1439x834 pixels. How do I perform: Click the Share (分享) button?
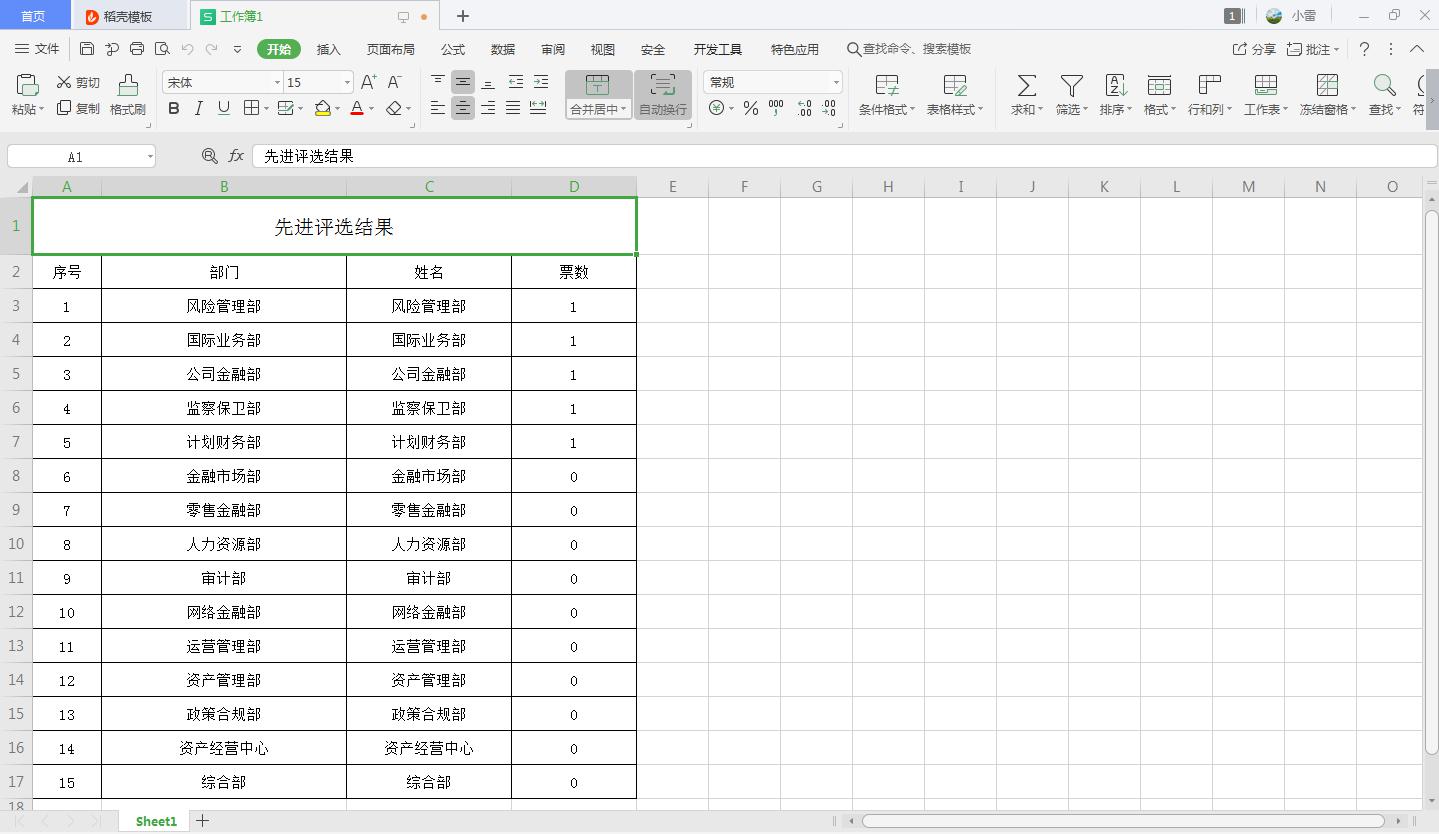click(1254, 49)
